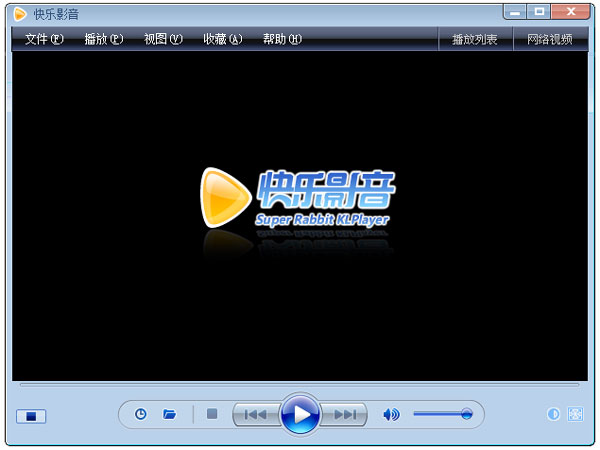Viewport: 600px width, 450px height.
Task: Mute audio with the speaker icon
Action: (x=391, y=414)
